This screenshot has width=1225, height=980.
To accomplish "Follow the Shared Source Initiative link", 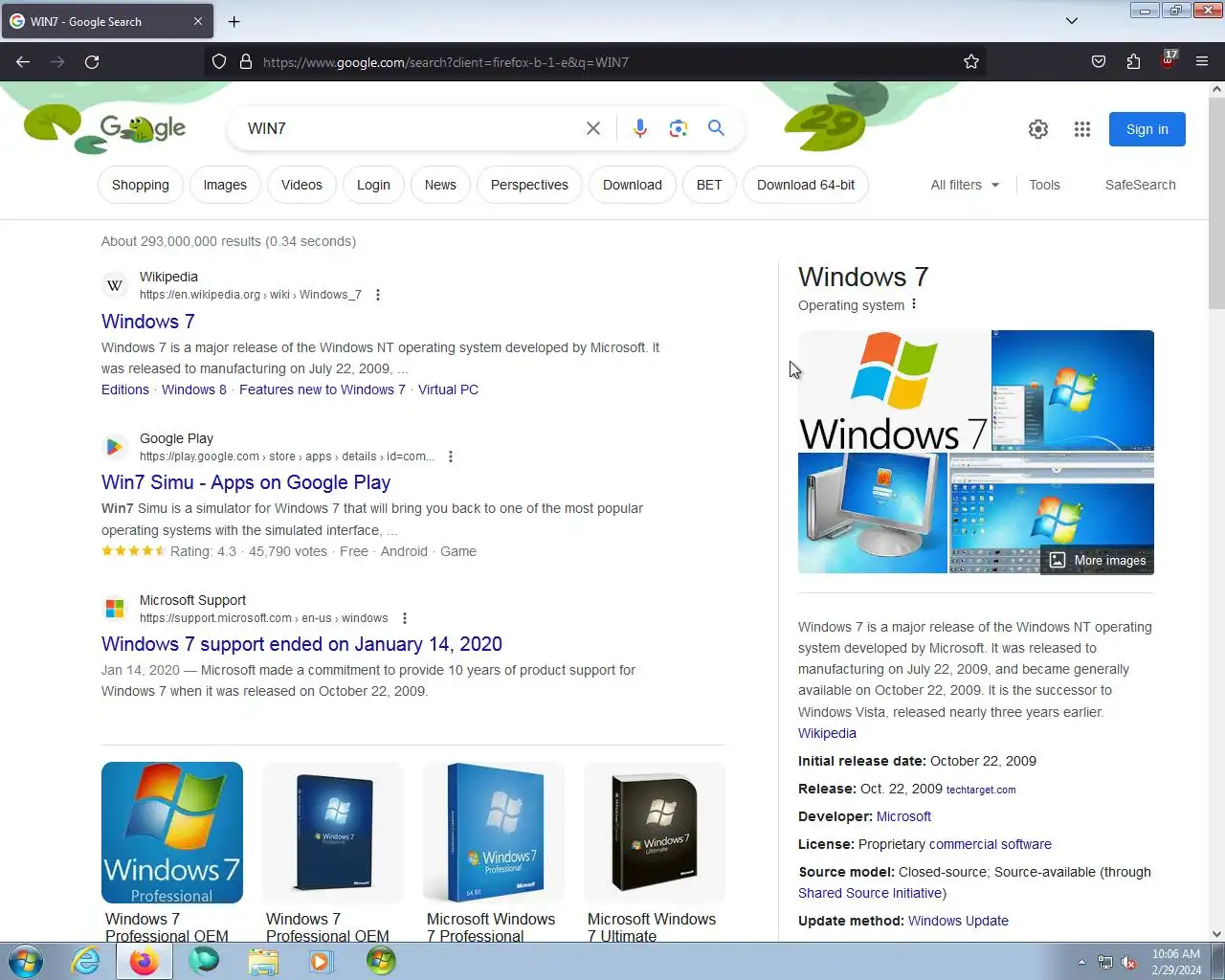I will click(x=871, y=893).
